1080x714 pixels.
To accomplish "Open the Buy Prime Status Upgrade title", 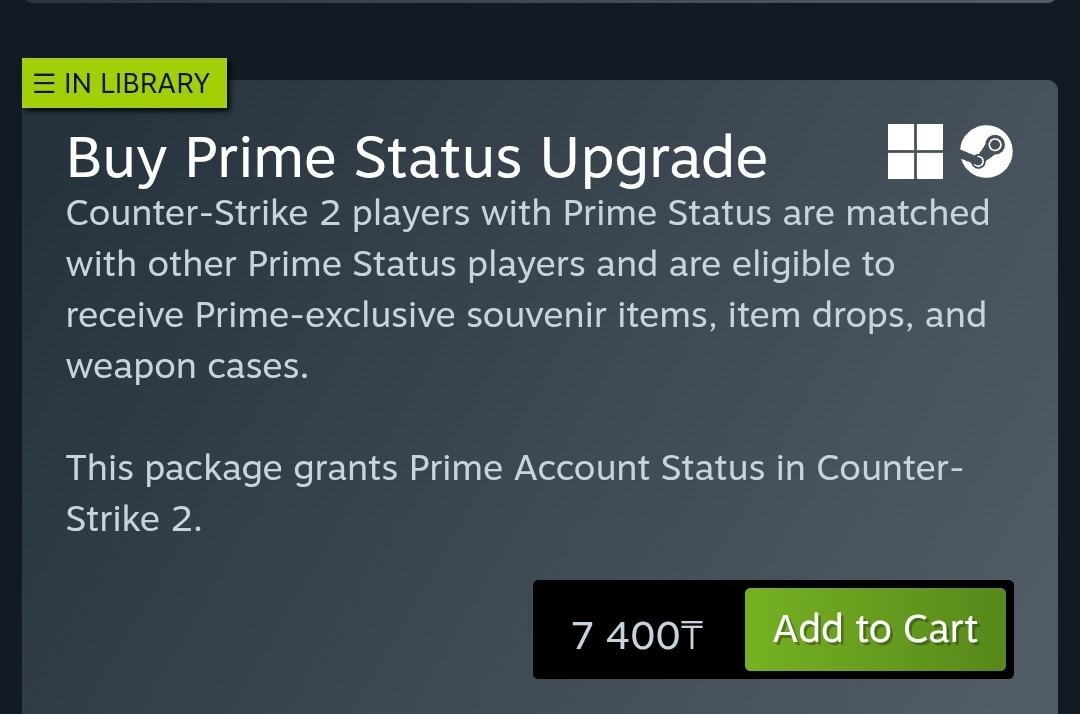I will pyautogui.click(x=416, y=158).
